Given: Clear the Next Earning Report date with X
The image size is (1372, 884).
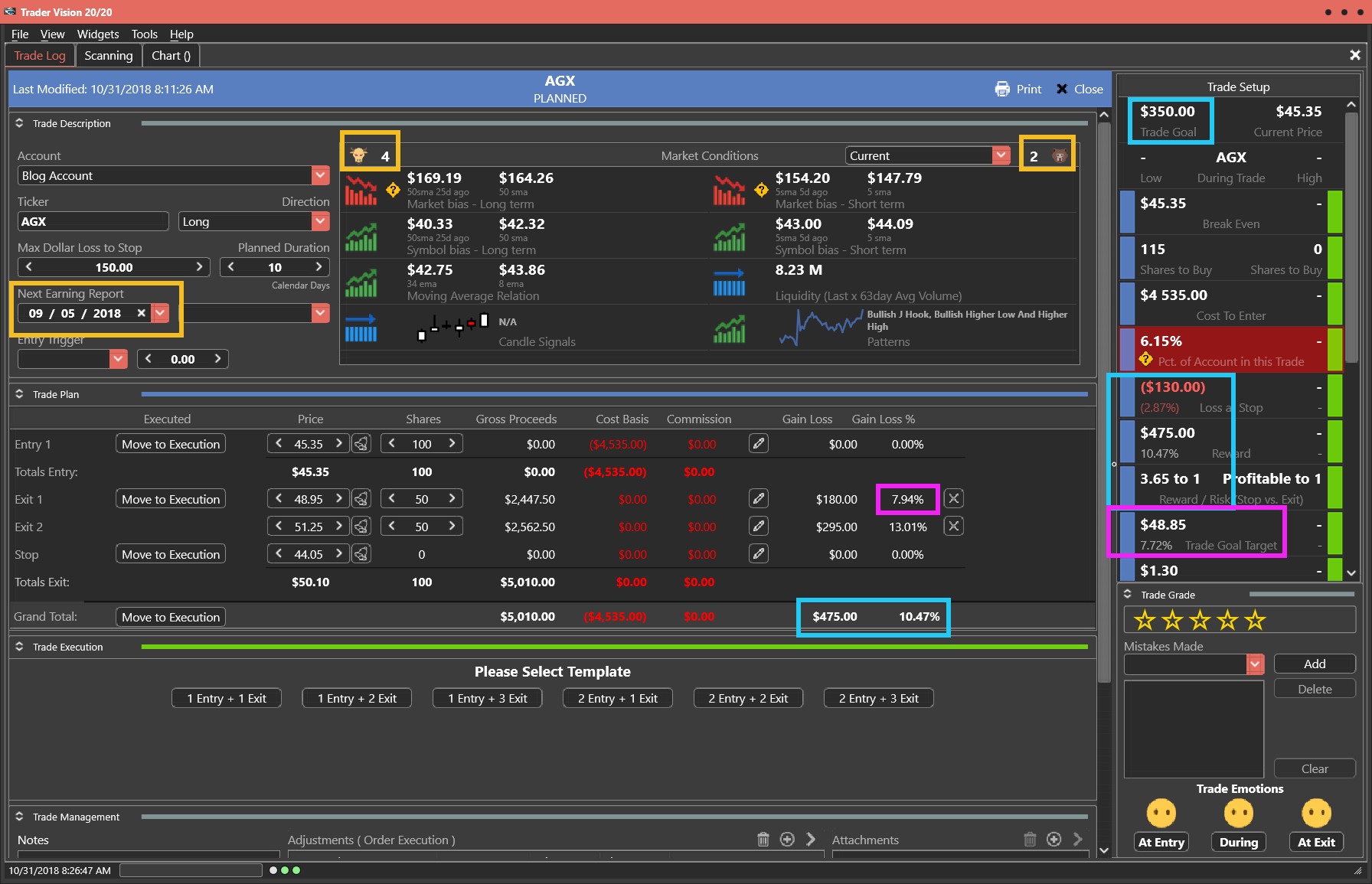Looking at the screenshot, I should point(141,313).
